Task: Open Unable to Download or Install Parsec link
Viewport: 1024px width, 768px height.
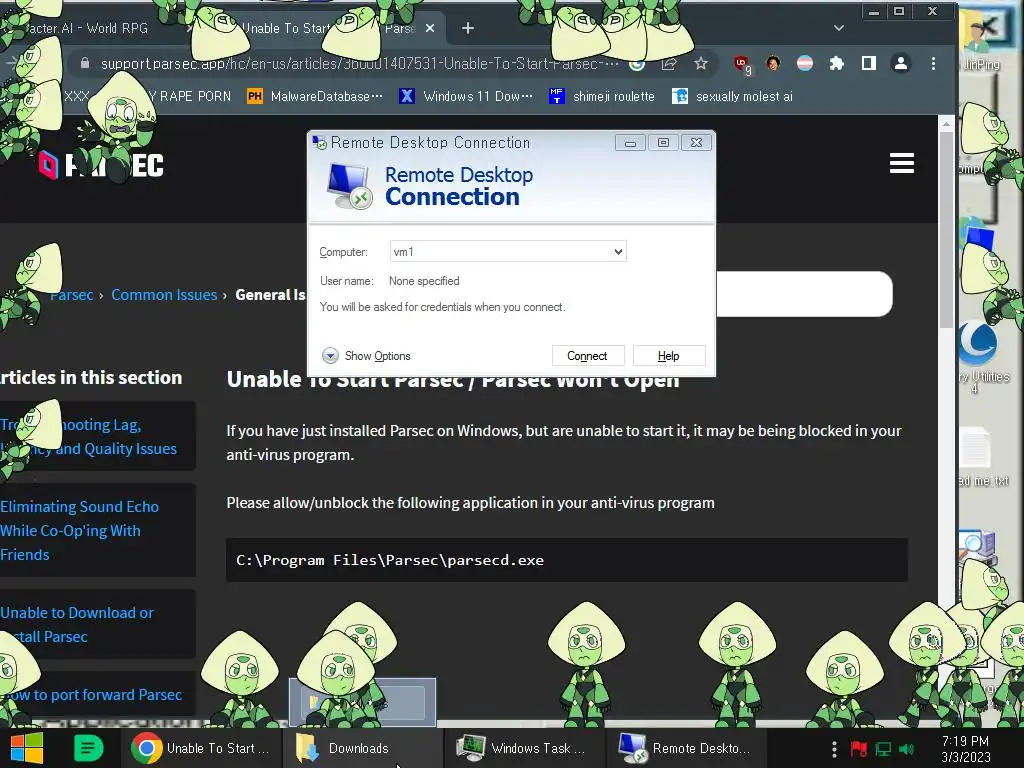Action: click(x=76, y=624)
